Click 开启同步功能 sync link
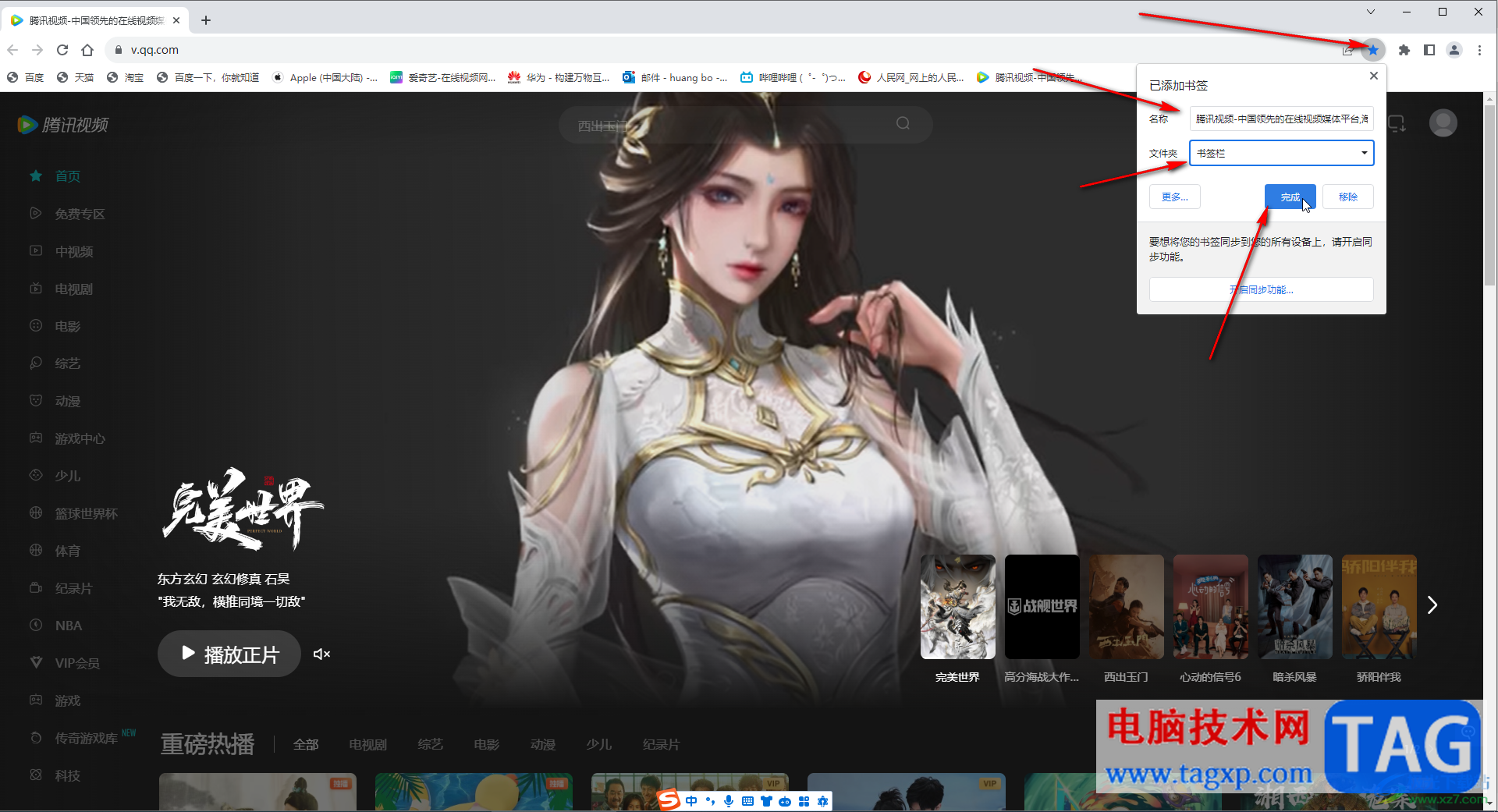 coord(1261,289)
